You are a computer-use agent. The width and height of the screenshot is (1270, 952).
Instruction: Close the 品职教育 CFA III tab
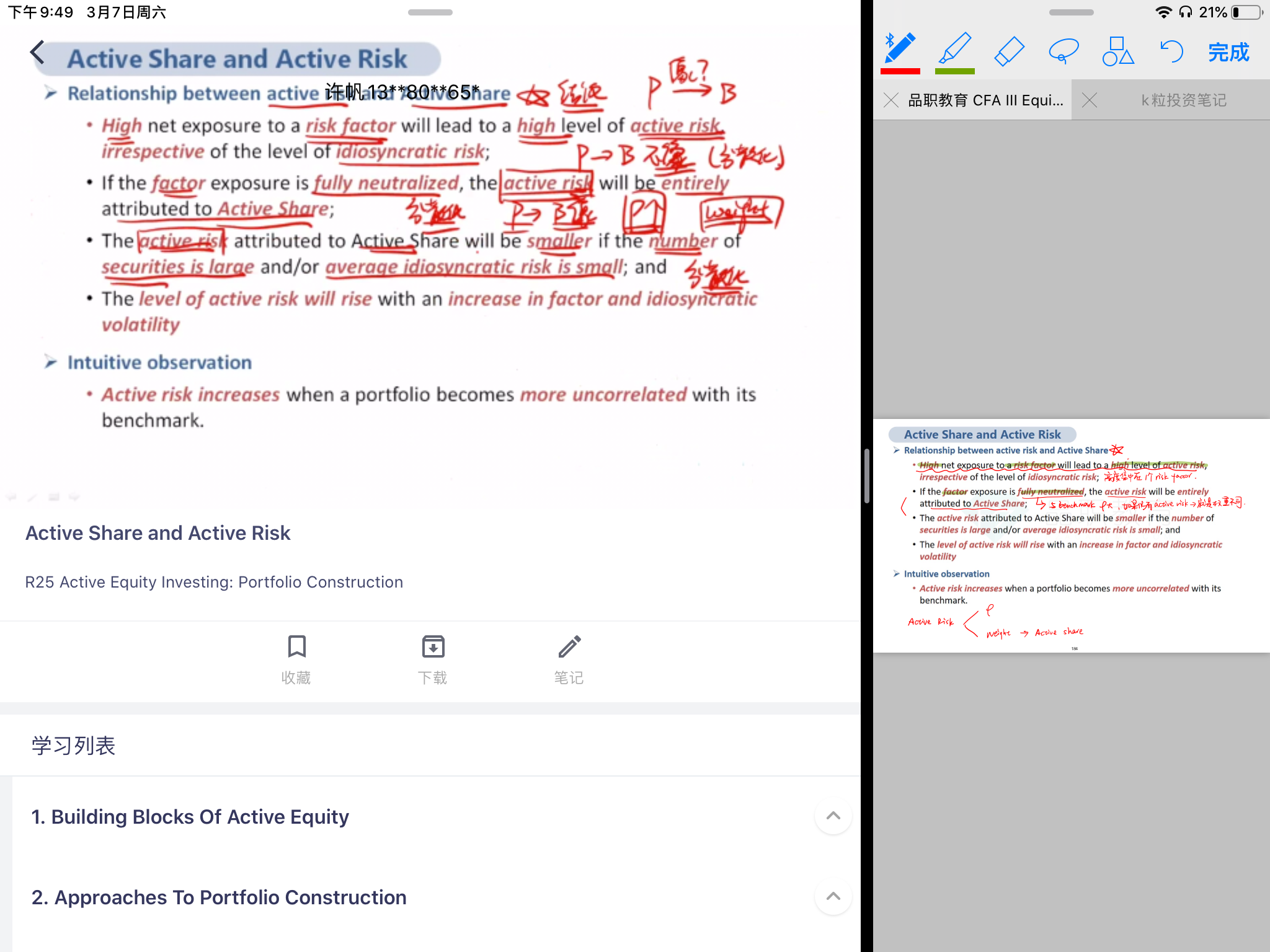tap(891, 100)
